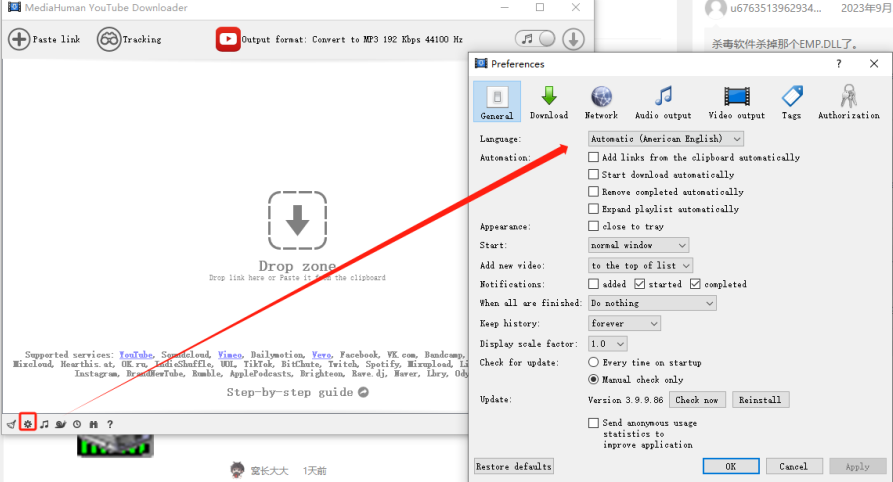The width and height of the screenshot is (893, 482).
Task: Check the added notification checkbox
Action: click(x=593, y=284)
